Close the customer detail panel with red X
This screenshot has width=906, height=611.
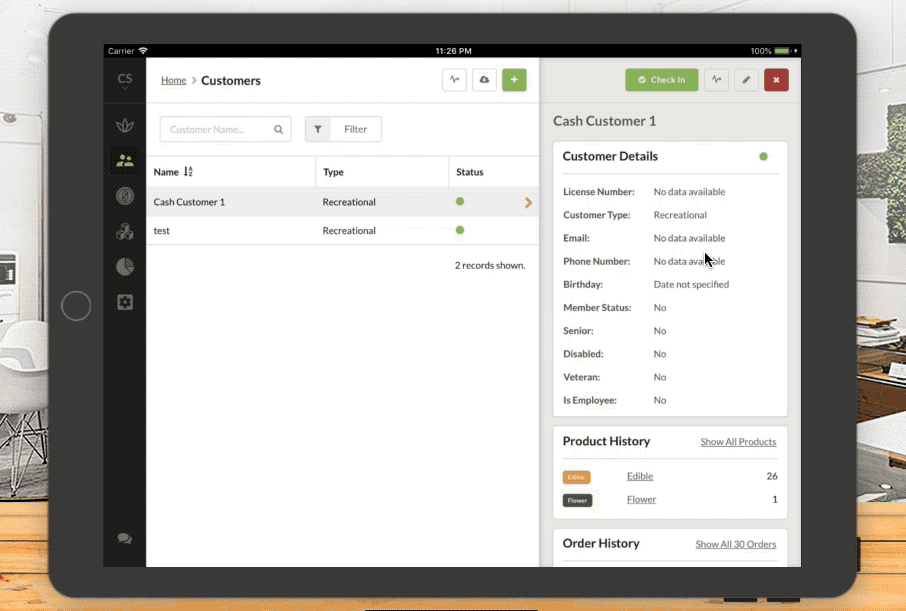coord(776,80)
